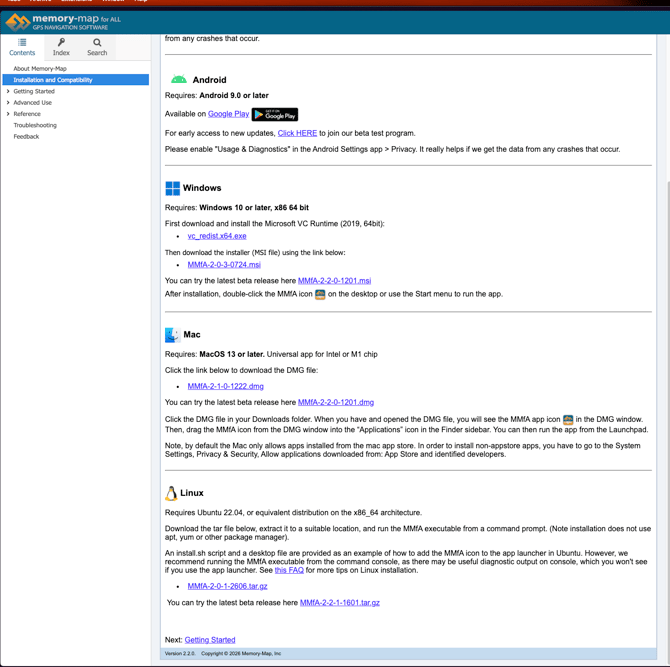
Task: Click the Memory-Map logo in the header
Action: click(x=62, y=21)
